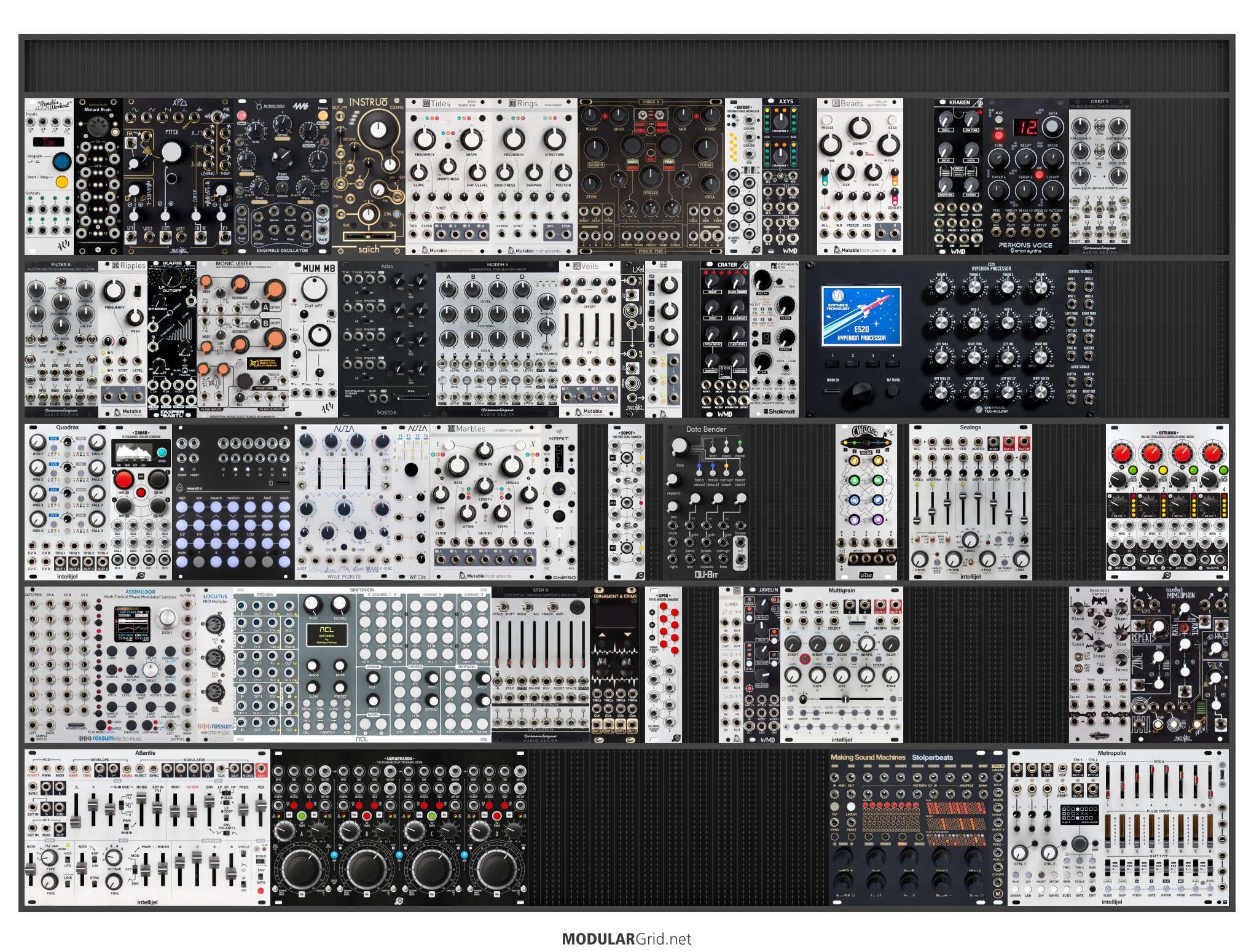Select the WMD Kraken module
Screen dimensions: 1254x952
(958, 176)
